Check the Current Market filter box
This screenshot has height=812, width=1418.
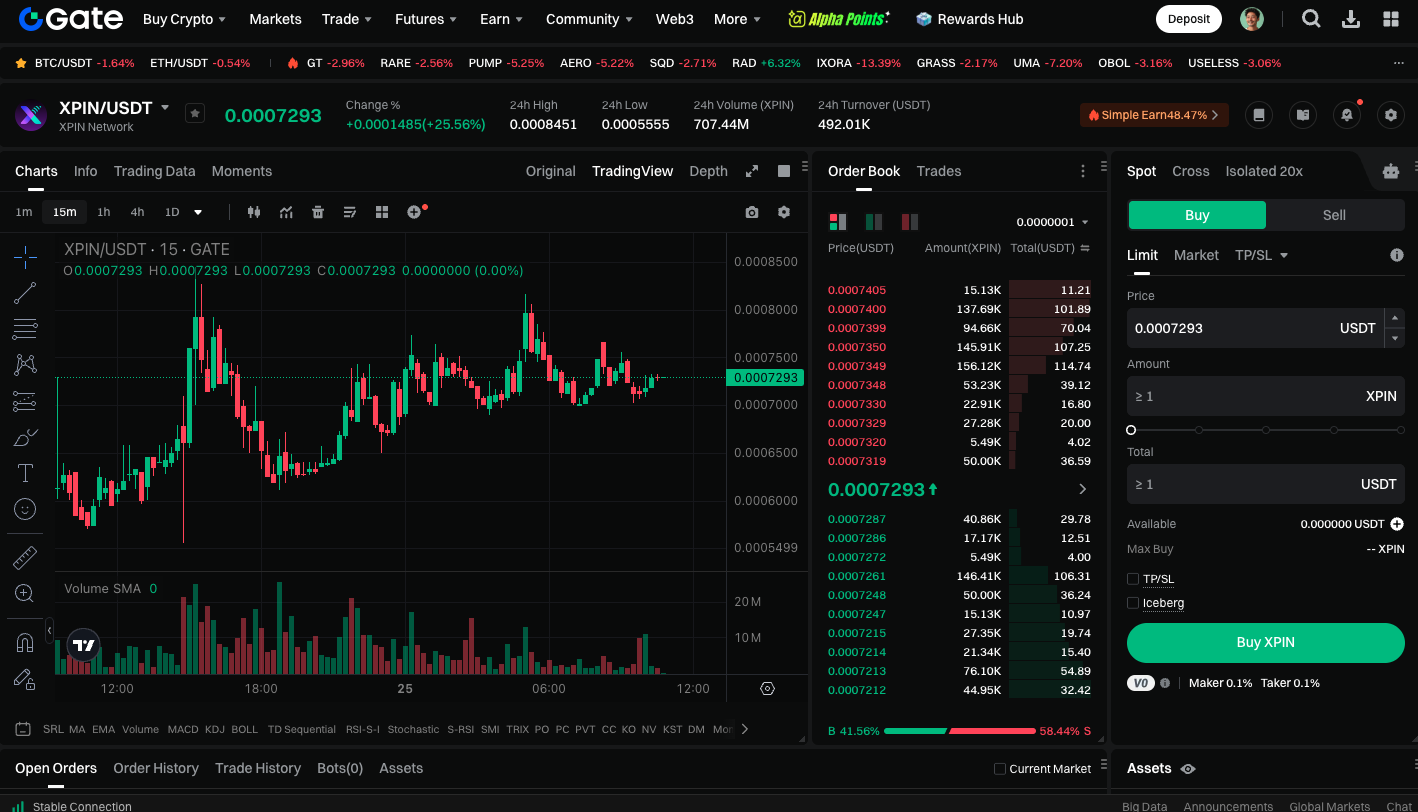[x=1000, y=769]
